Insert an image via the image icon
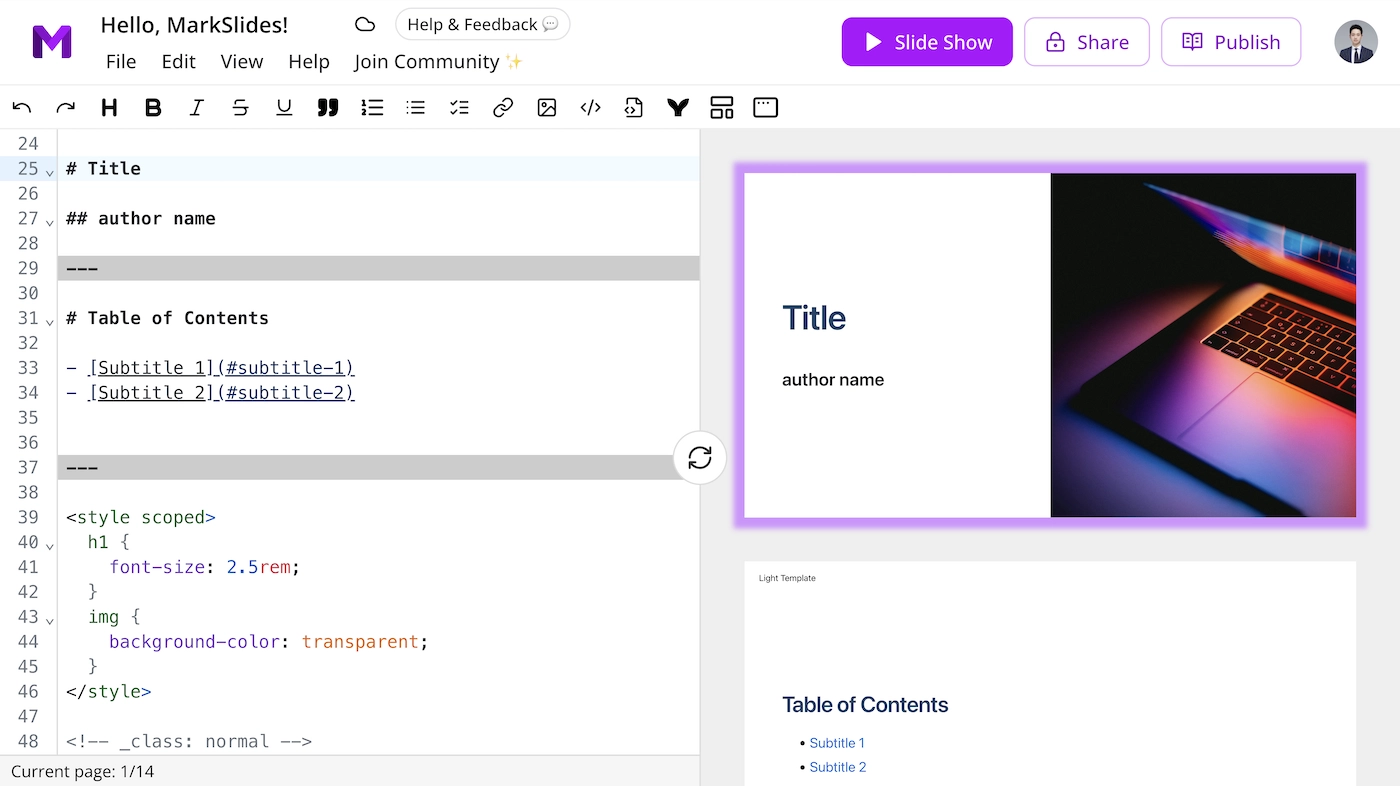 (546, 107)
